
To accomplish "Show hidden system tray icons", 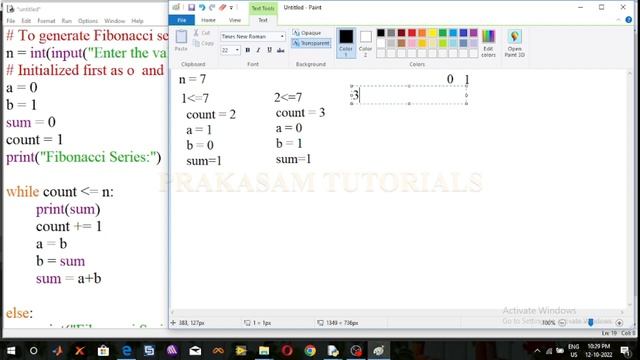I will click(537, 351).
